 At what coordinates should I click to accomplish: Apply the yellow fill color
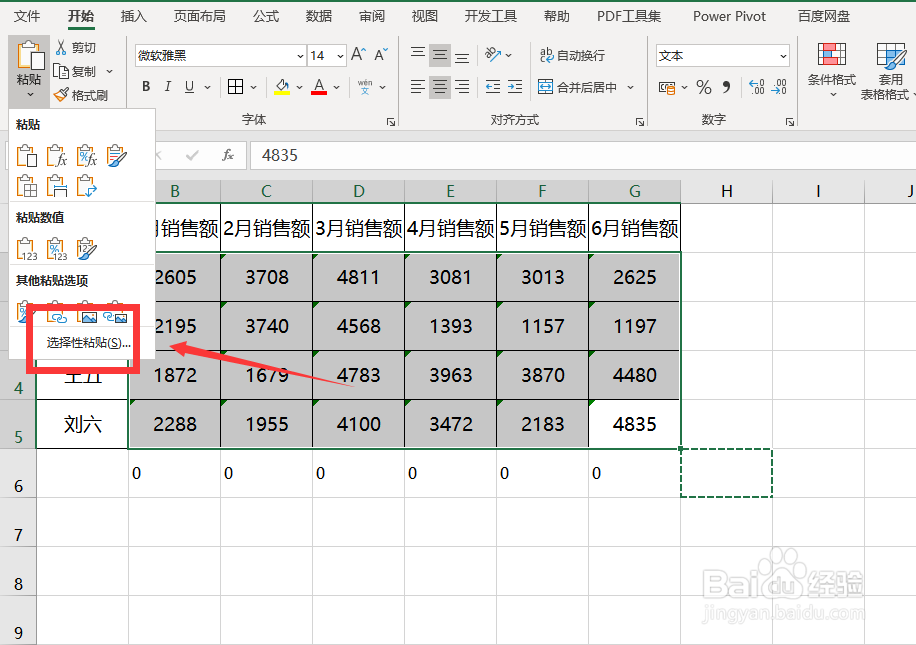click(x=282, y=87)
